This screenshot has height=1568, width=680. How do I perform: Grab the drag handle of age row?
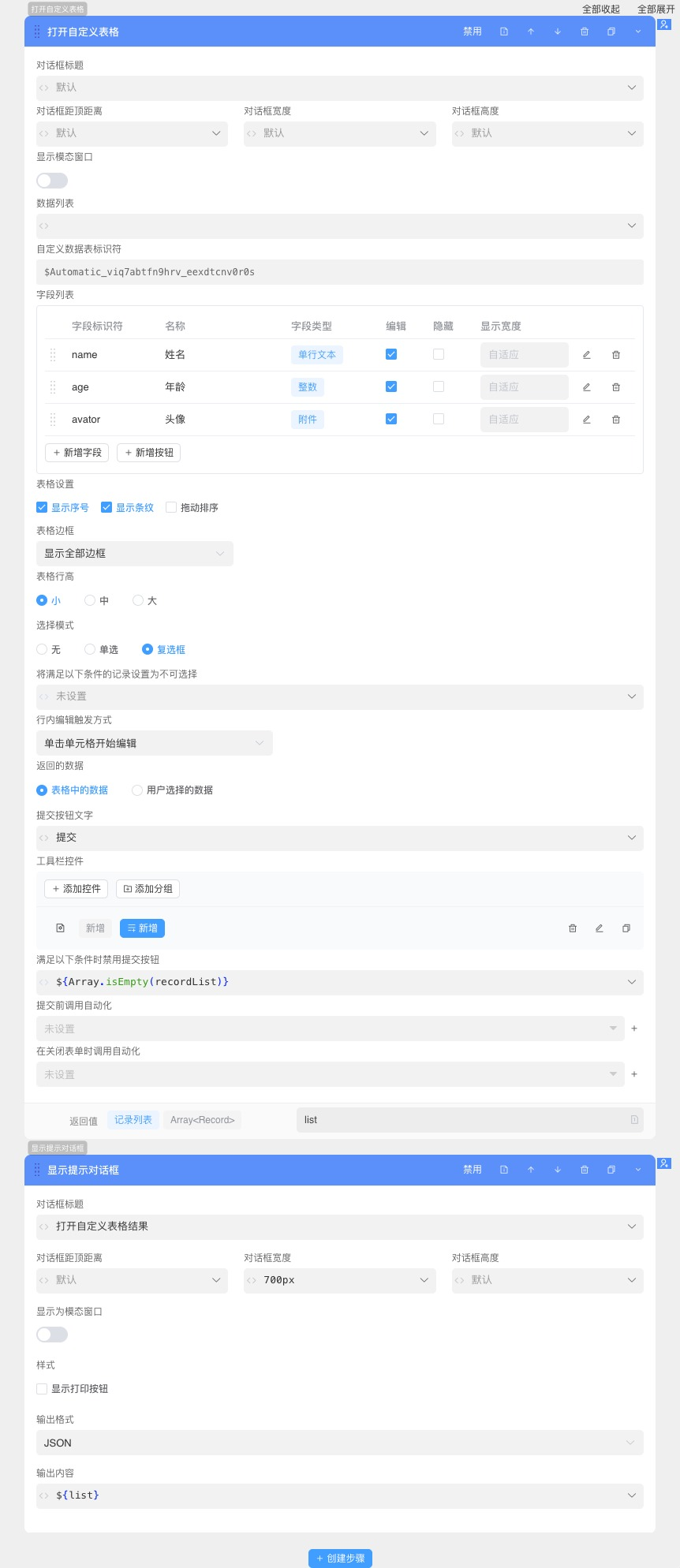click(x=53, y=387)
